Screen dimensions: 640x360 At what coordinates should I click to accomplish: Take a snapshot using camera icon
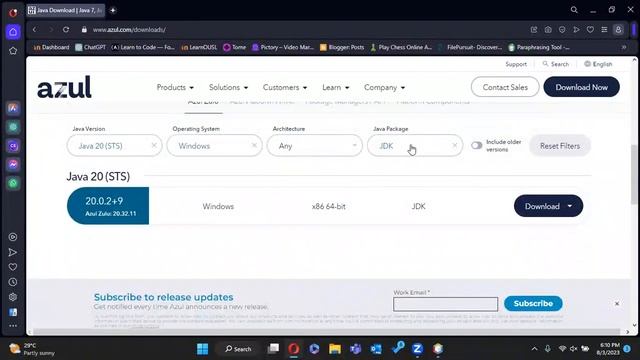pyautogui.click(x=548, y=30)
